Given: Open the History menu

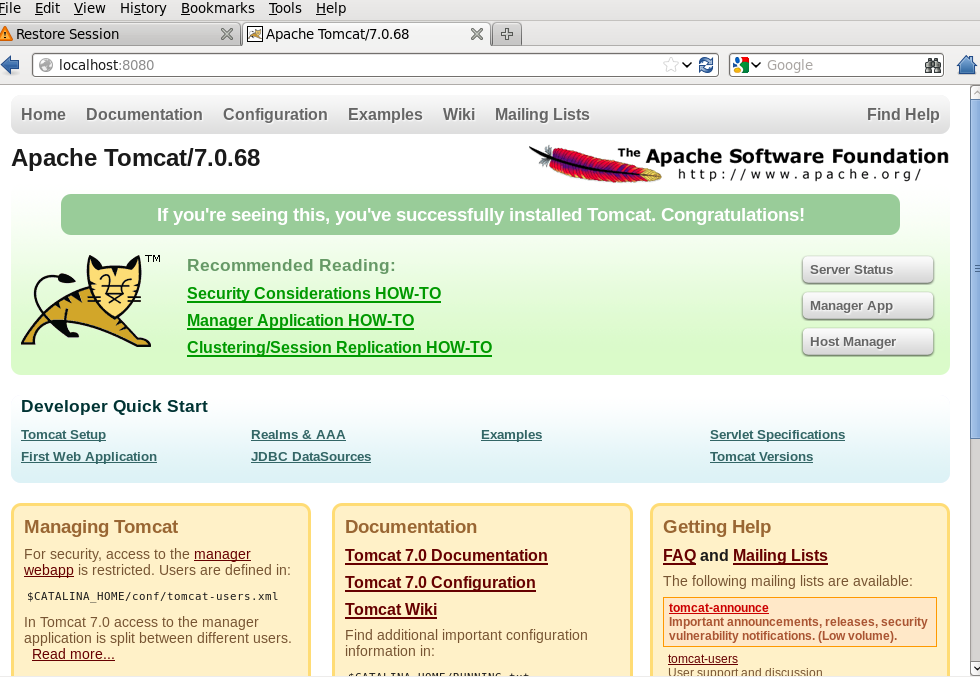Looking at the screenshot, I should [143, 8].
